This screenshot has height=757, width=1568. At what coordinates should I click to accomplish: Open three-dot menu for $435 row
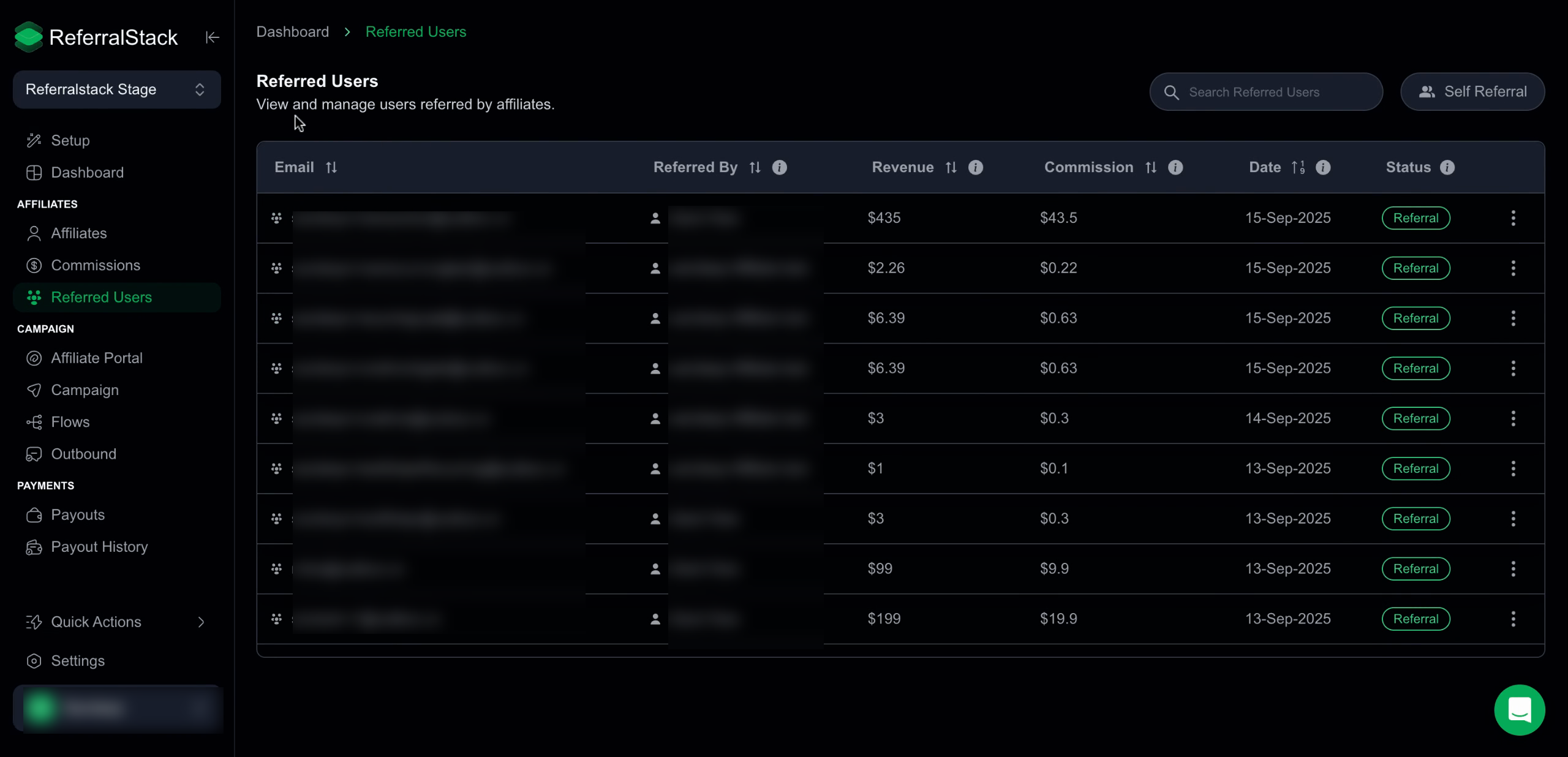[1513, 218]
